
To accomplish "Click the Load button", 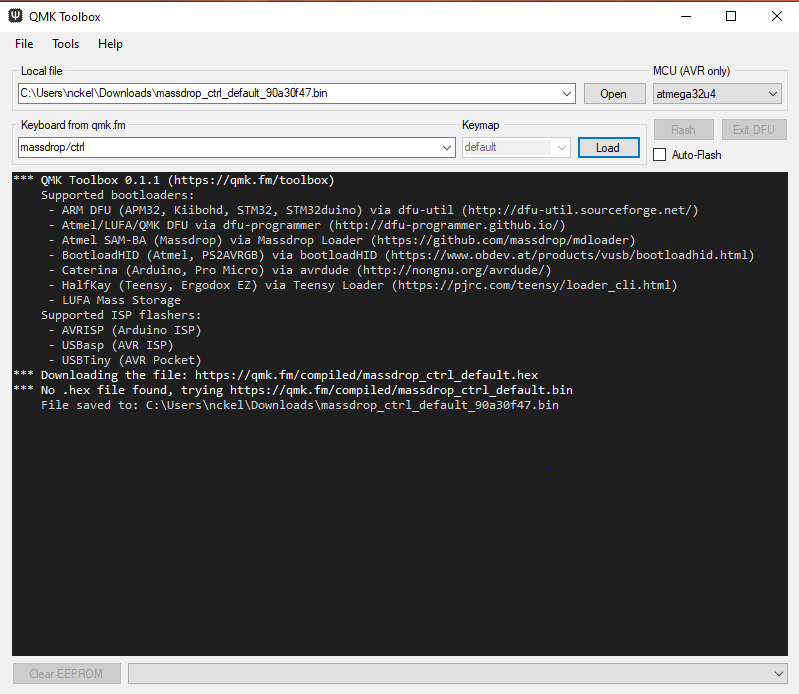I will pyautogui.click(x=608, y=148).
